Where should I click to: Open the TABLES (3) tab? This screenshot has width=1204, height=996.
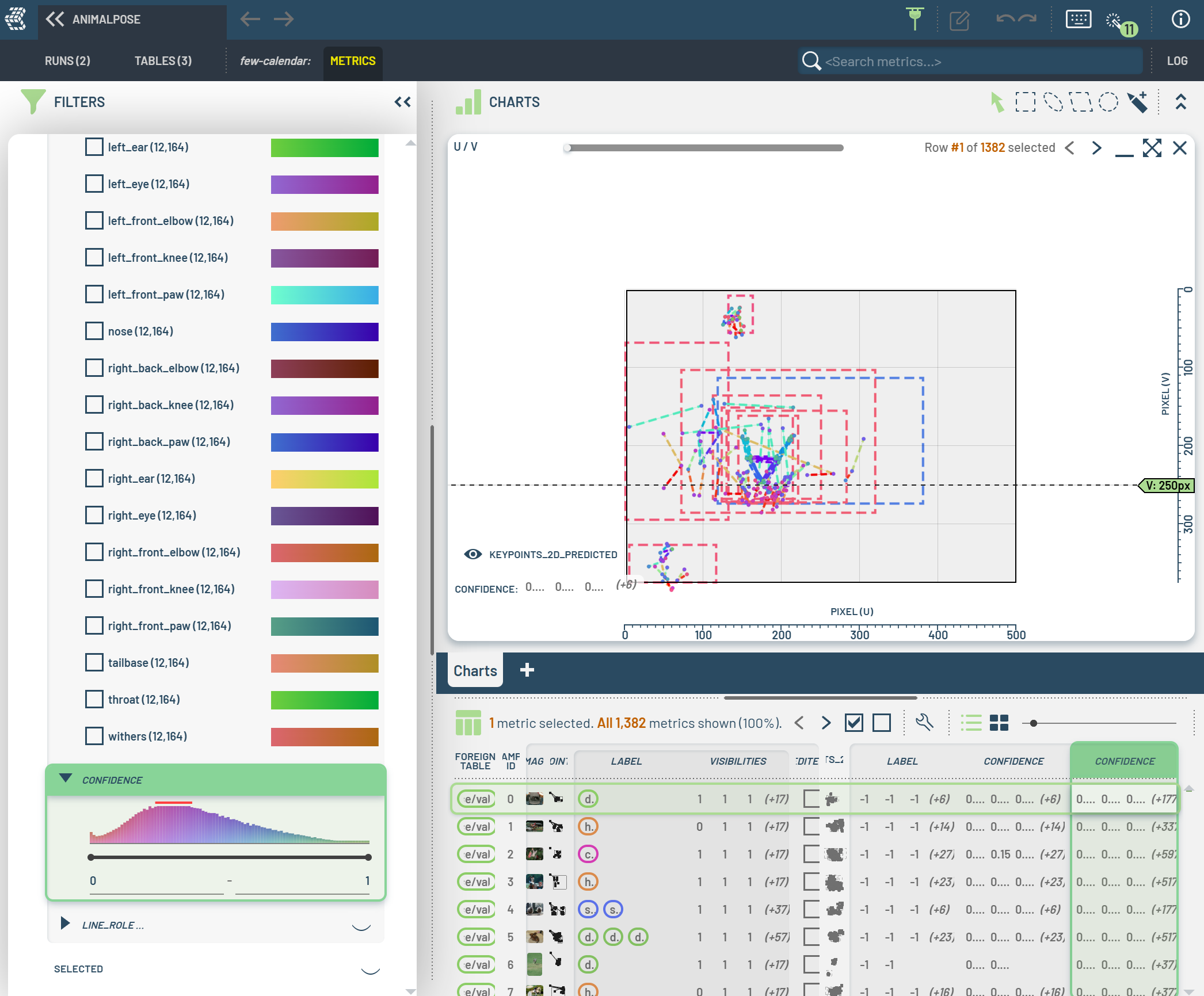tap(163, 61)
